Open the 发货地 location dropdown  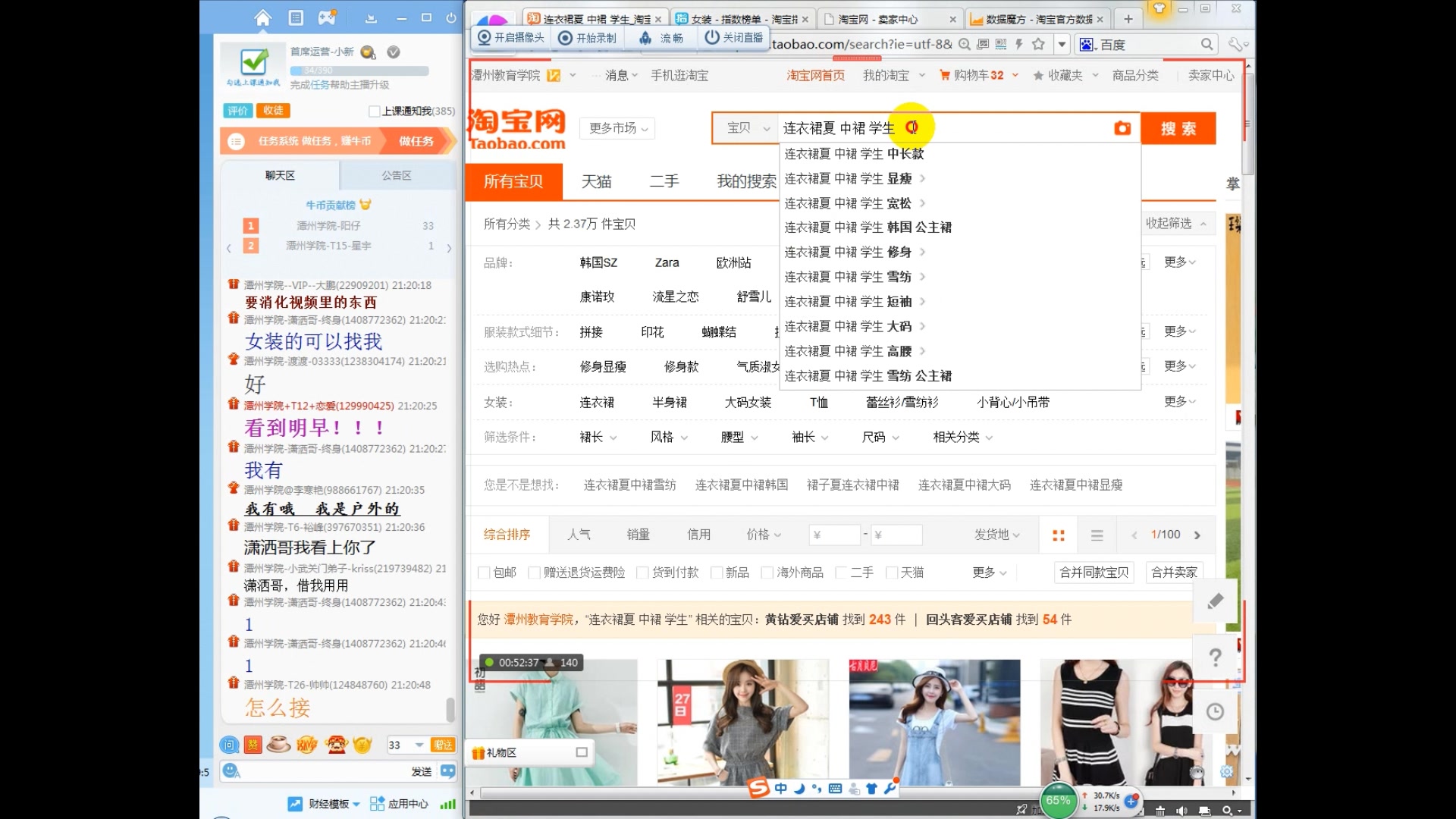click(x=996, y=535)
